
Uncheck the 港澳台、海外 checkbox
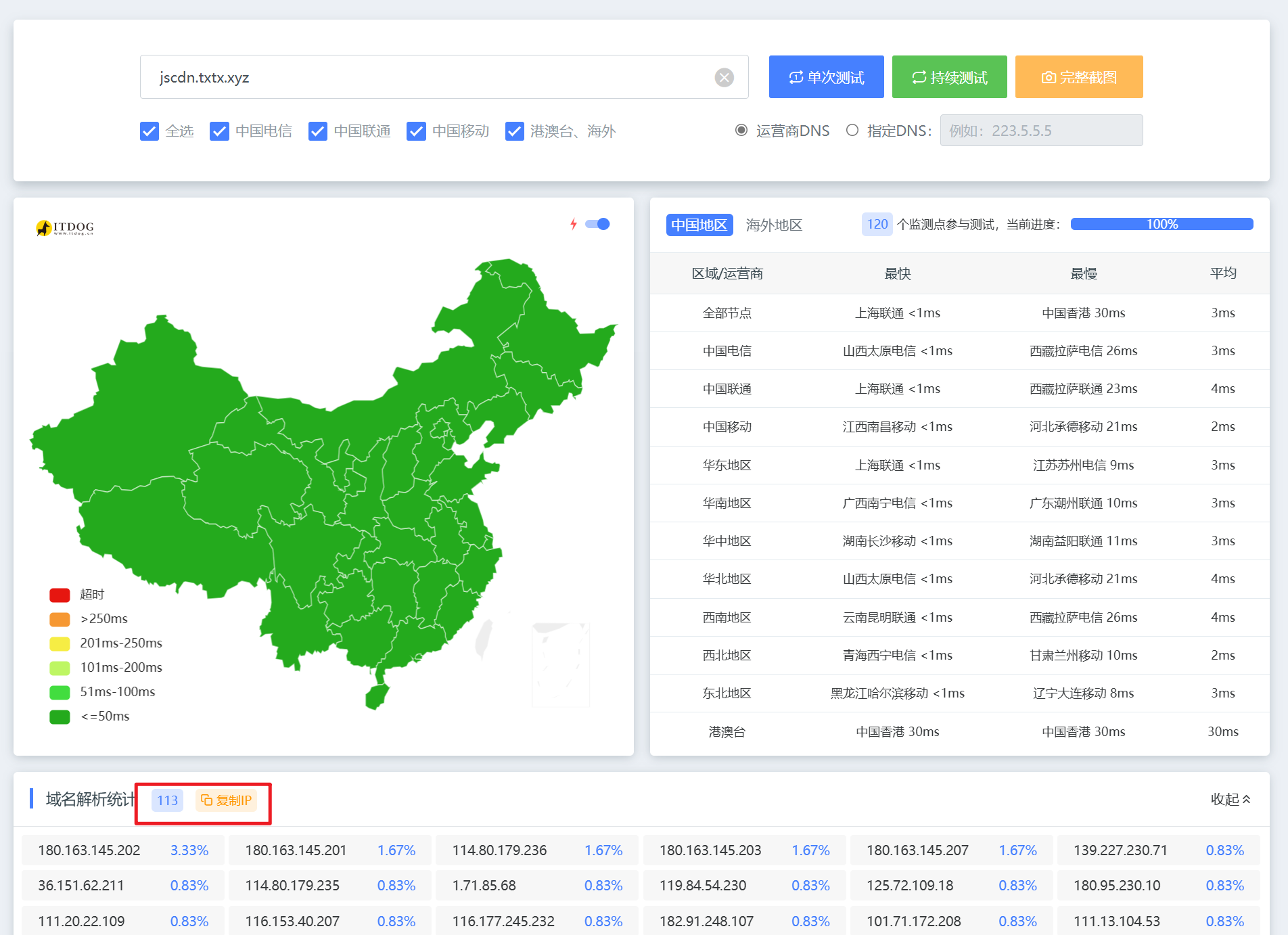click(515, 131)
